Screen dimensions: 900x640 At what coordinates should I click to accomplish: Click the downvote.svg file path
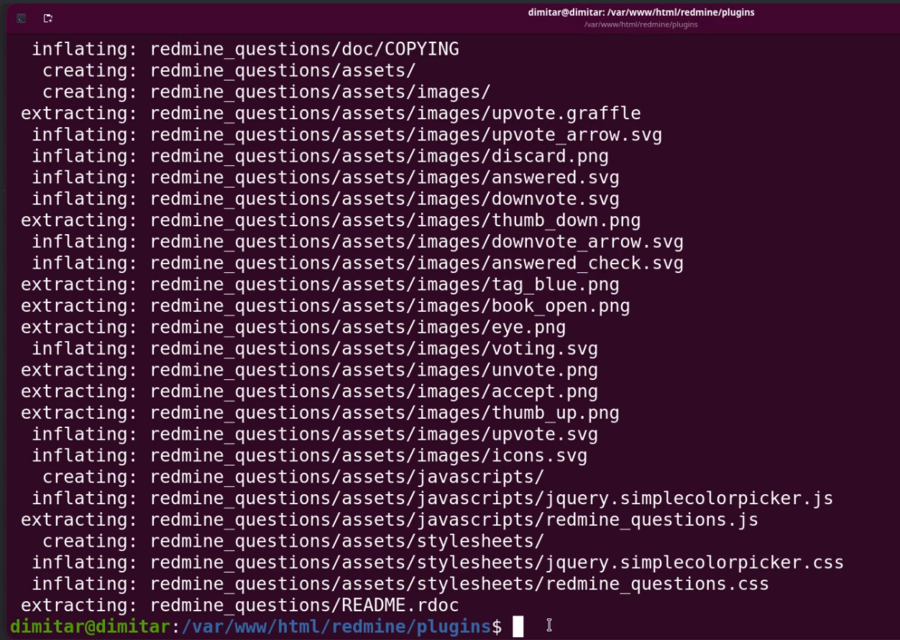click(385, 199)
